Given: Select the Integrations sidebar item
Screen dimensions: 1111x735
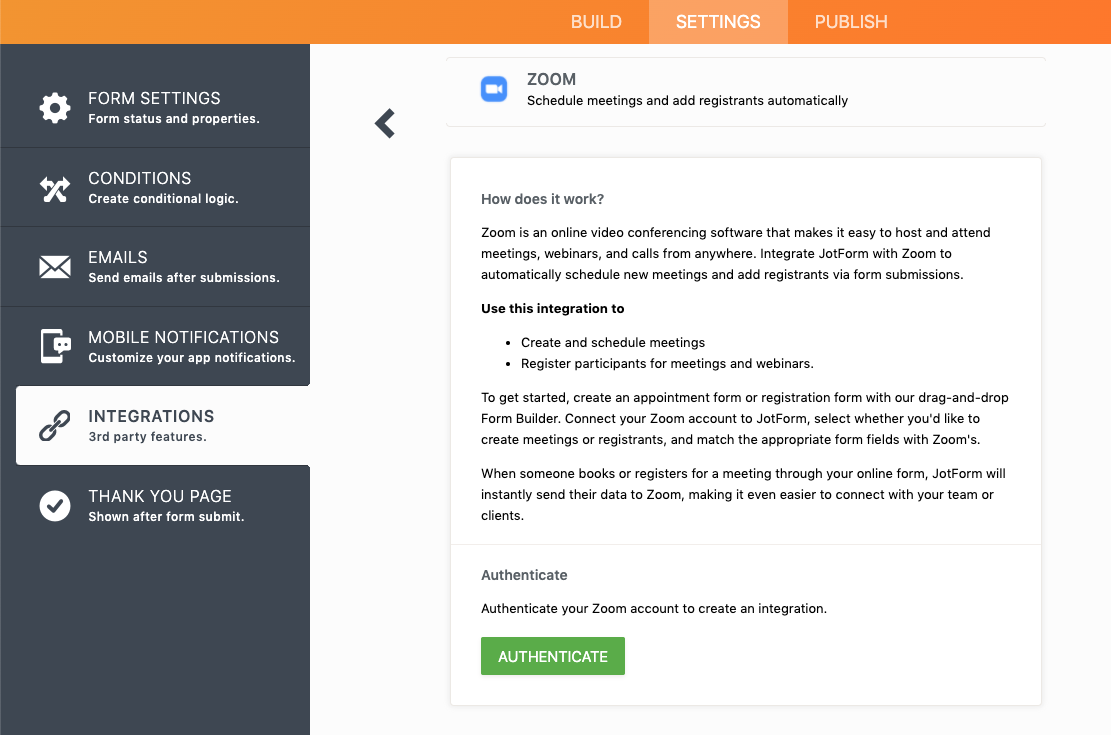Looking at the screenshot, I should 163,425.
